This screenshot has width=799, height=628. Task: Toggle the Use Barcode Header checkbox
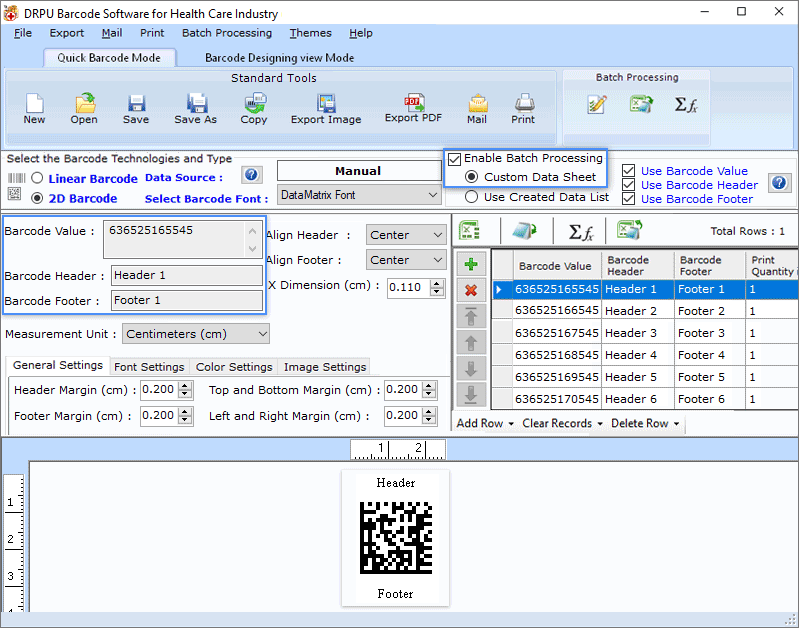(629, 185)
